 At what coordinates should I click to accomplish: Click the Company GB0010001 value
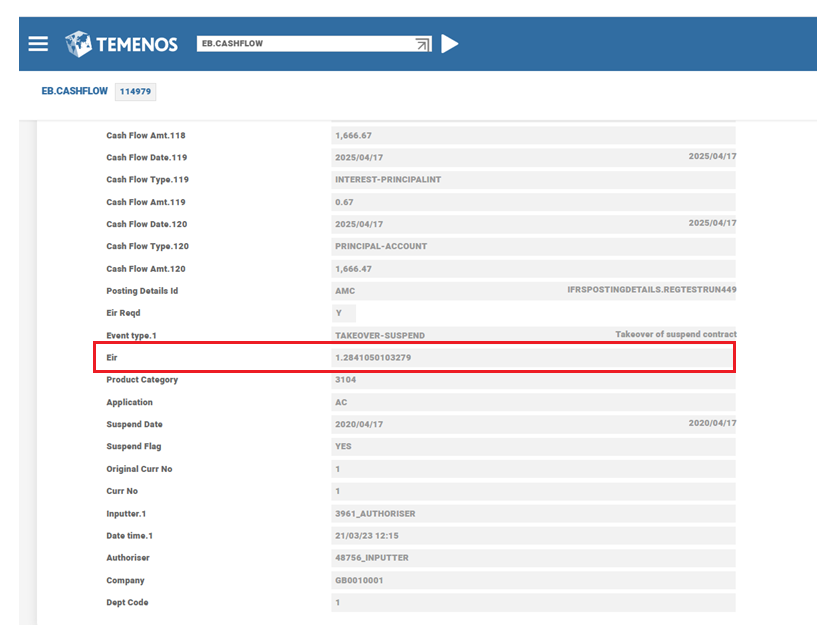[x=359, y=580]
